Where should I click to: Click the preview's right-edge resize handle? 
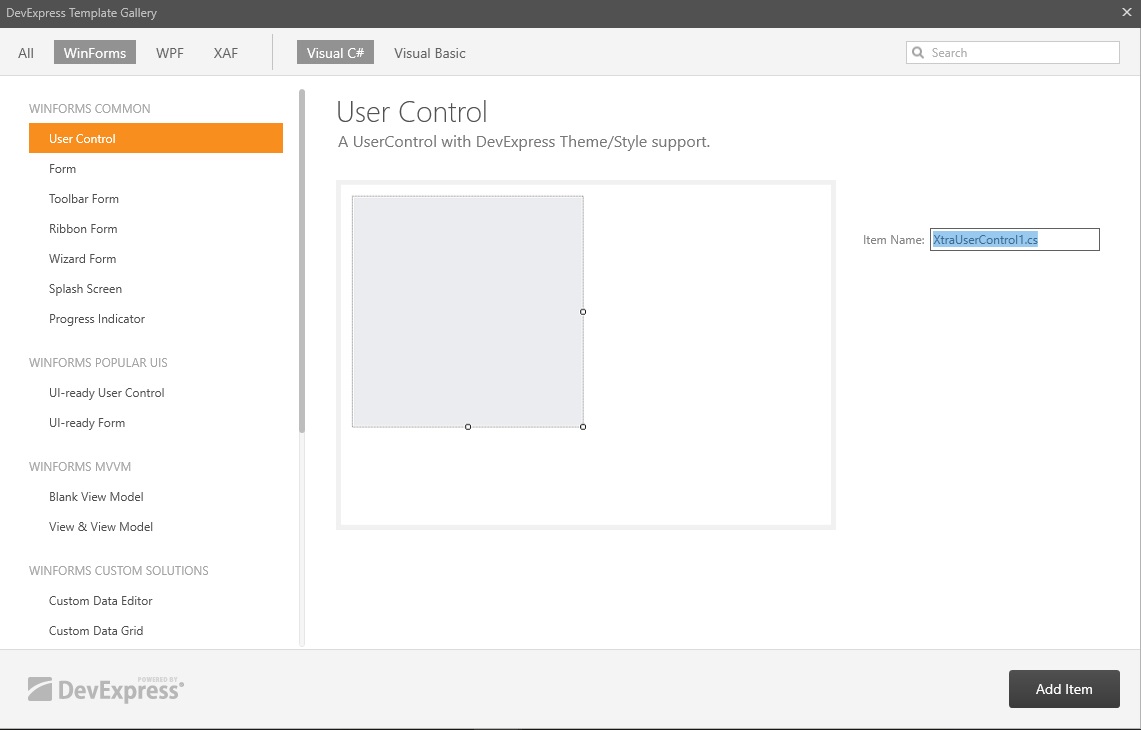[x=583, y=312]
